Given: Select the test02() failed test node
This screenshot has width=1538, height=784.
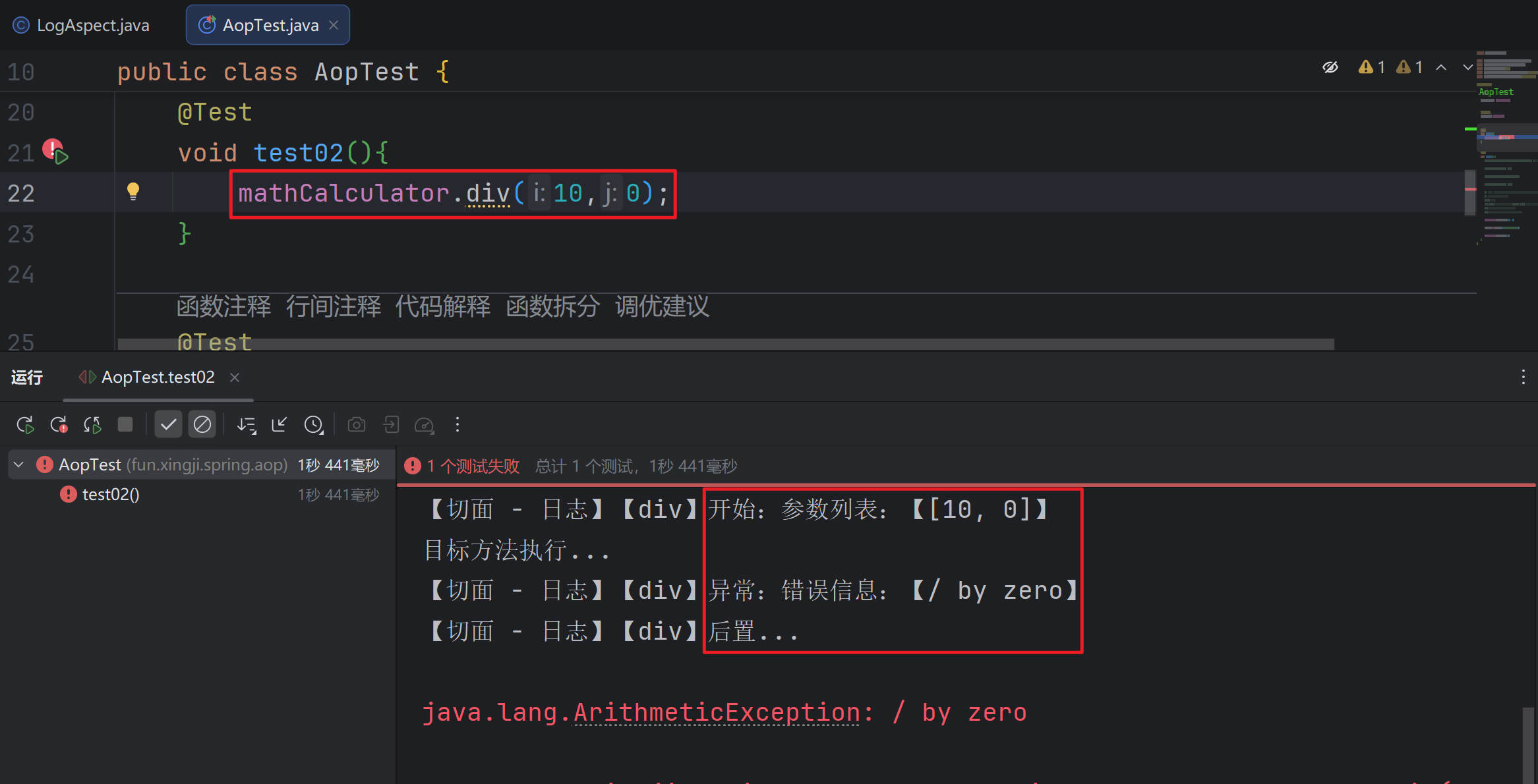Looking at the screenshot, I should (x=110, y=495).
